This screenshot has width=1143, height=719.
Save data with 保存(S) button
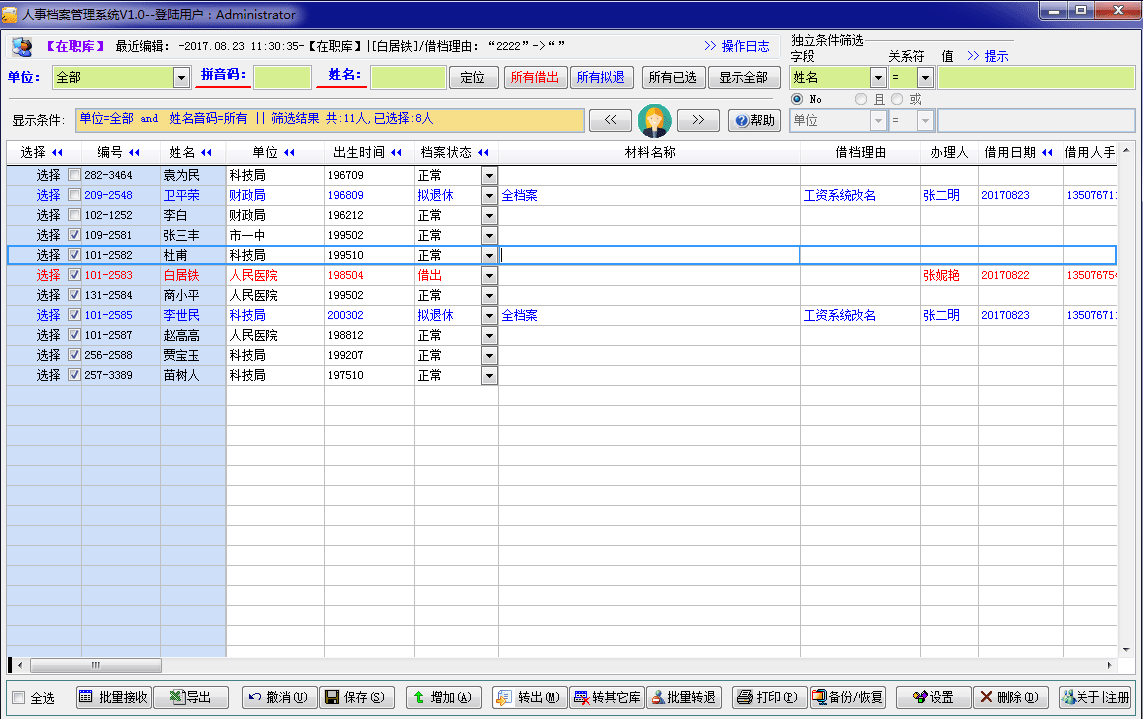[357, 697]
